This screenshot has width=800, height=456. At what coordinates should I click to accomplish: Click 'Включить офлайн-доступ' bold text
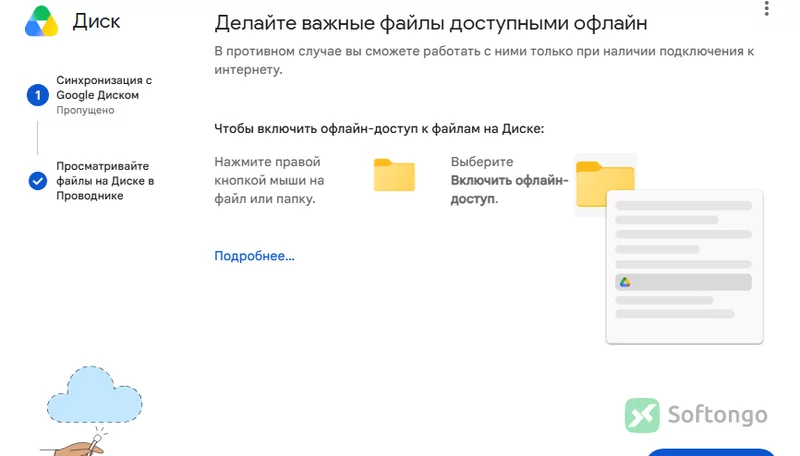(x=509, y=190)
